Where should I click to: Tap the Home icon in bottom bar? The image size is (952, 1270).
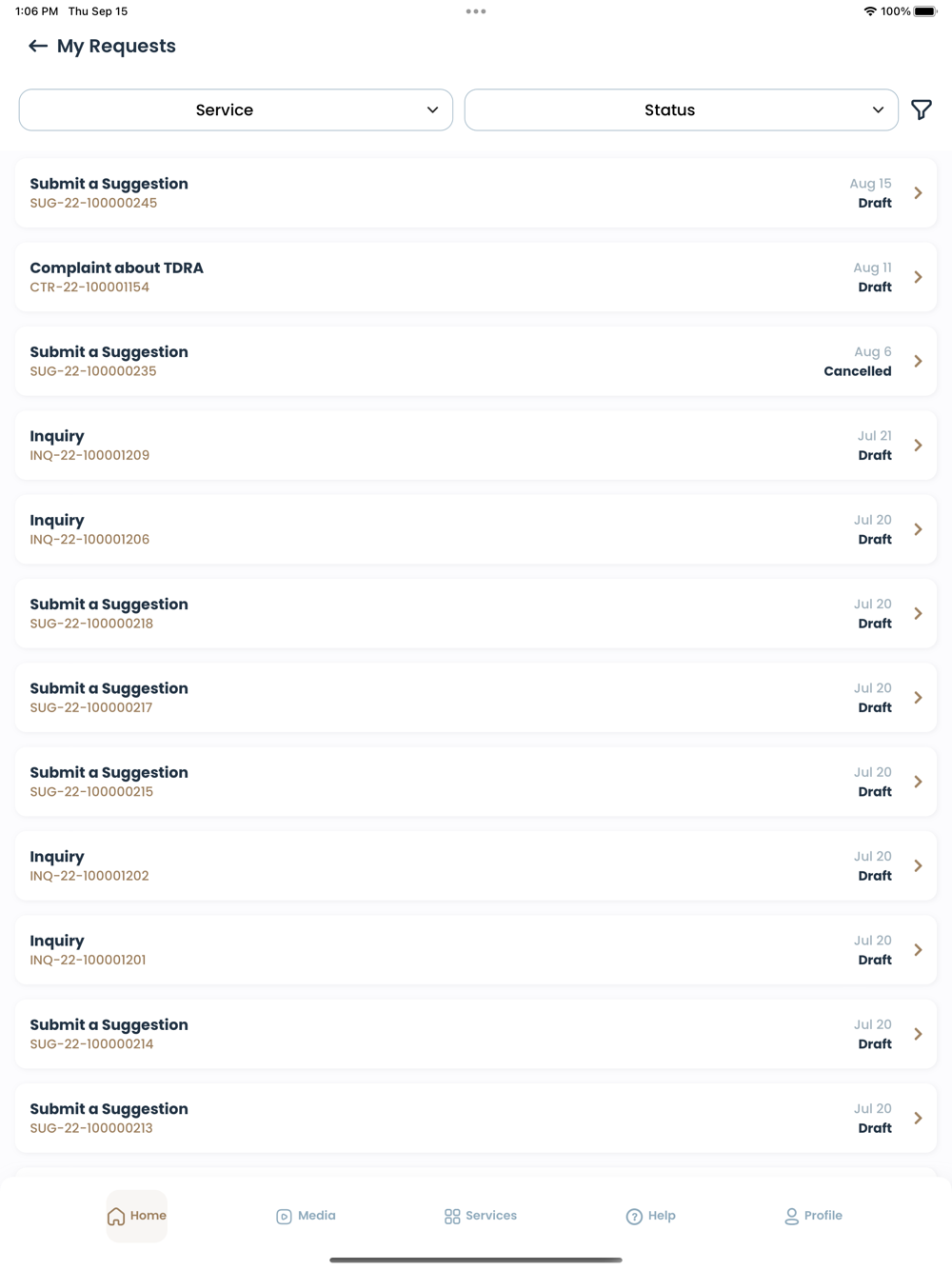[116, 1216]
